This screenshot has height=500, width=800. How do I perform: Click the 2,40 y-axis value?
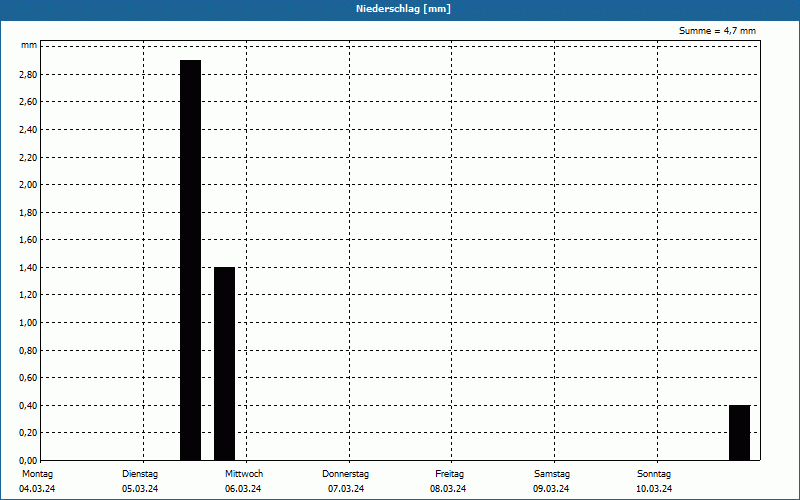28,130
